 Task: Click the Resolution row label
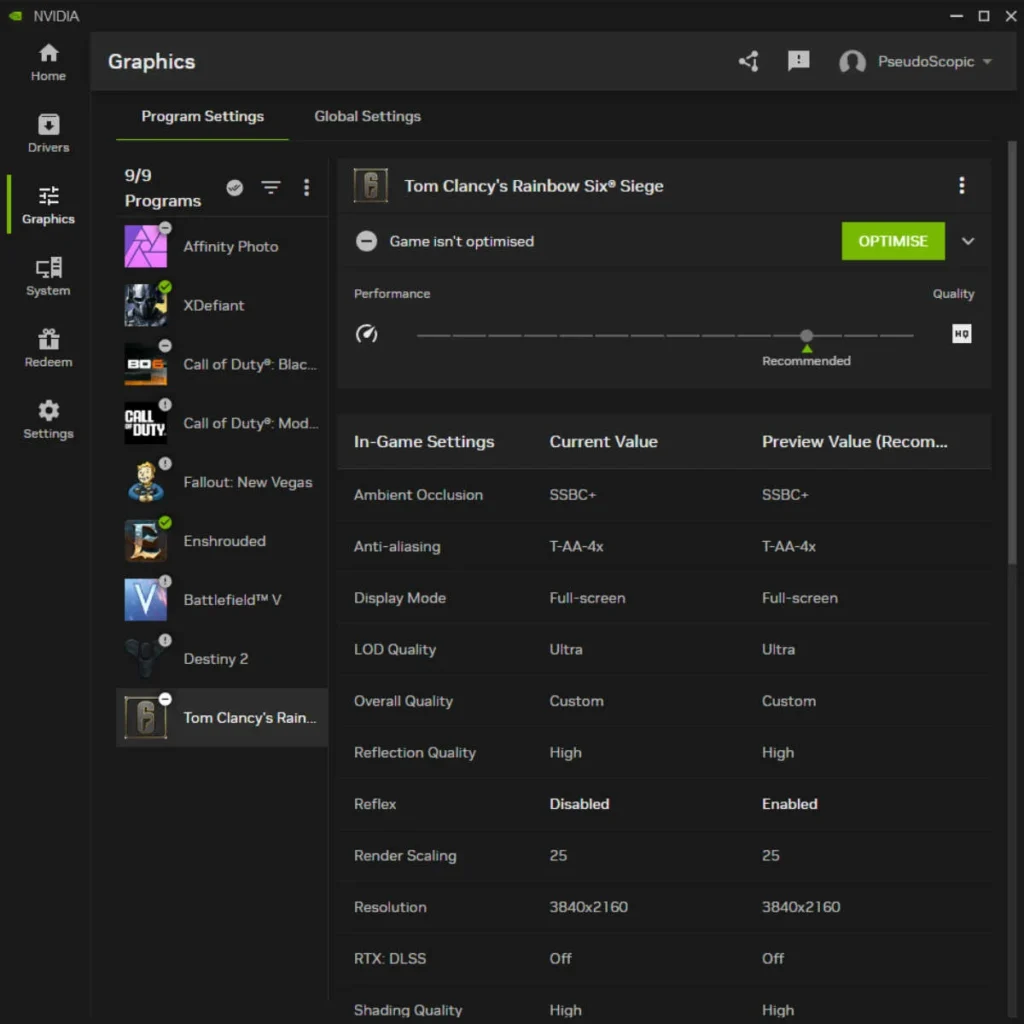[x=390, y=907]
